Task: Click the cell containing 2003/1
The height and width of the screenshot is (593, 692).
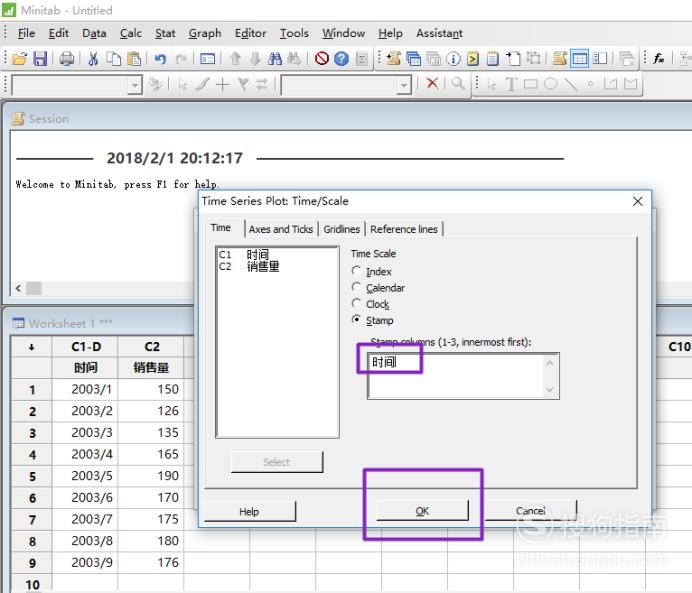Action: click(86, 390)
